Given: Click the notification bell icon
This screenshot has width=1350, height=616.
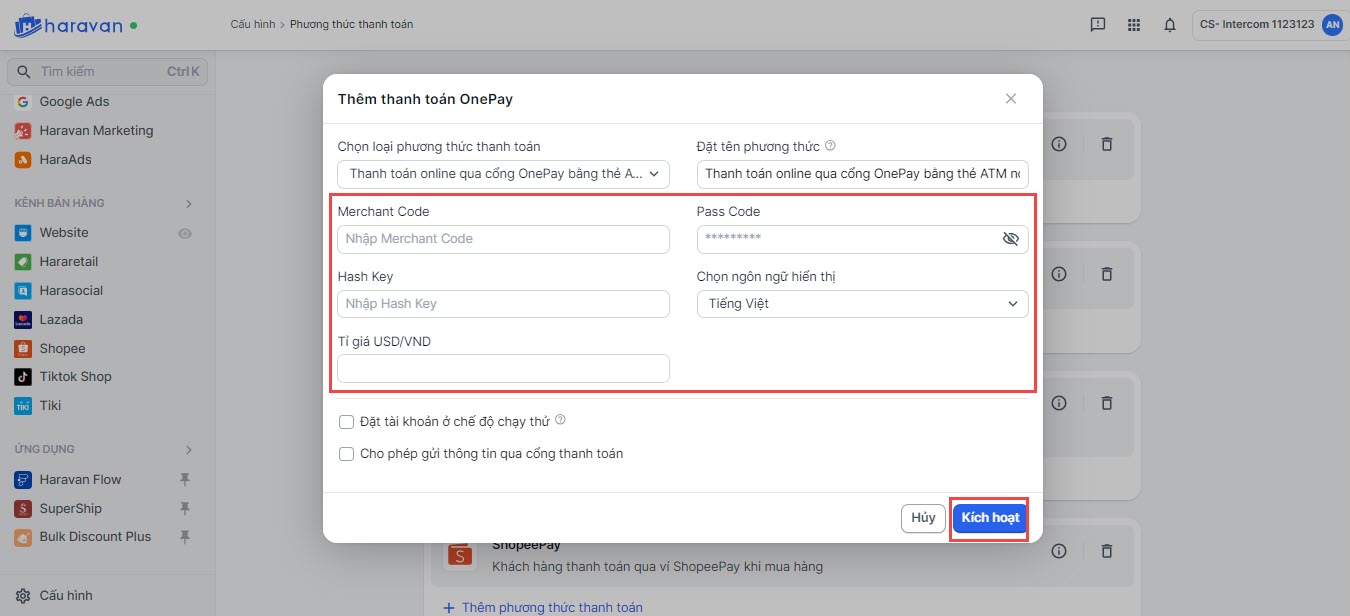Looking at the screenshot, I should click(1169, 25).
